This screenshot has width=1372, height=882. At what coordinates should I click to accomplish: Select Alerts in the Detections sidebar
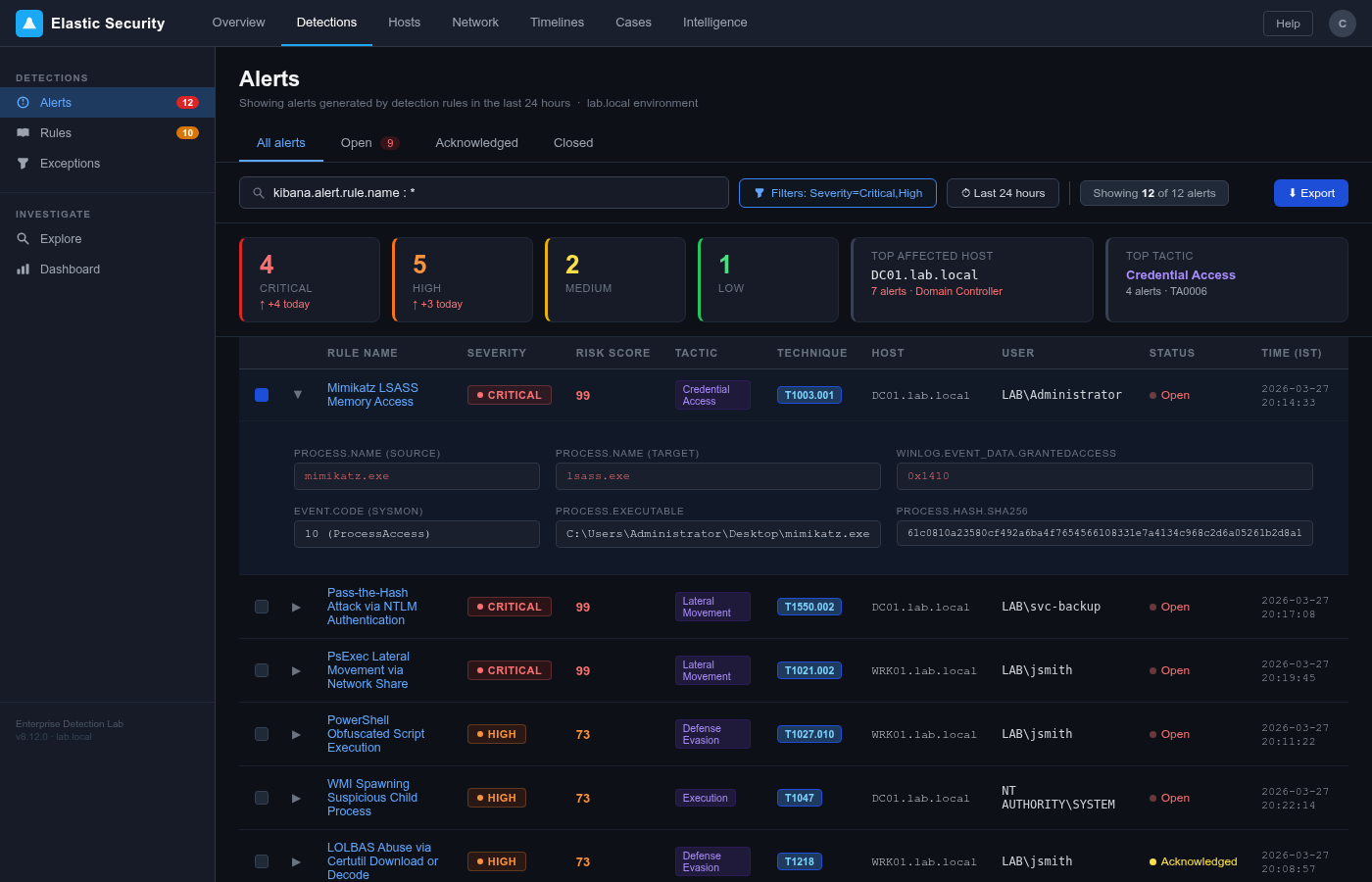pos(55,102)
